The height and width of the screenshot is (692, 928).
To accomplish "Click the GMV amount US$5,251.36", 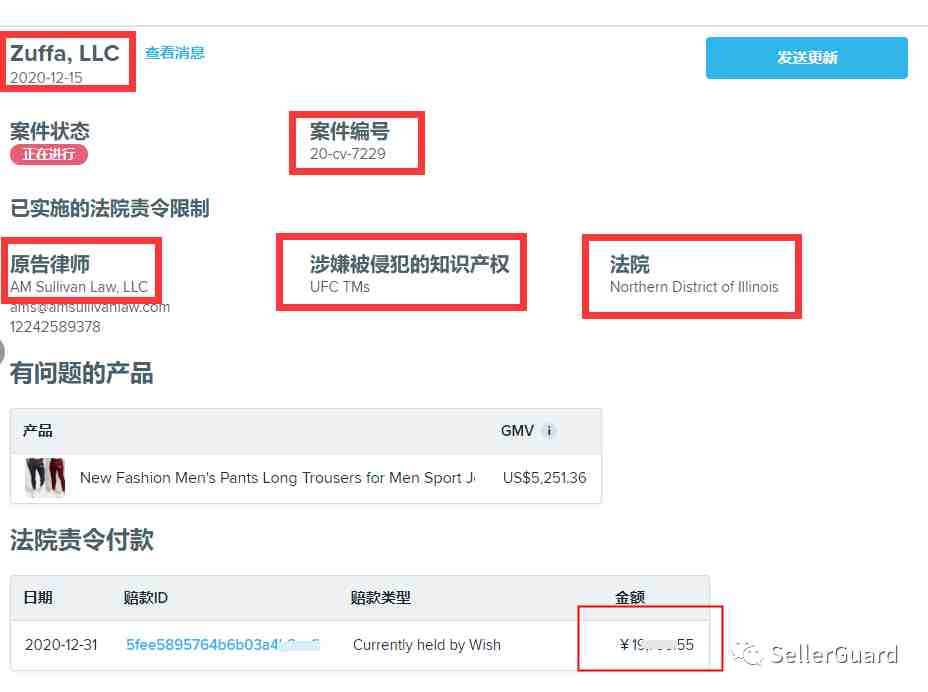I will [544, 478].
